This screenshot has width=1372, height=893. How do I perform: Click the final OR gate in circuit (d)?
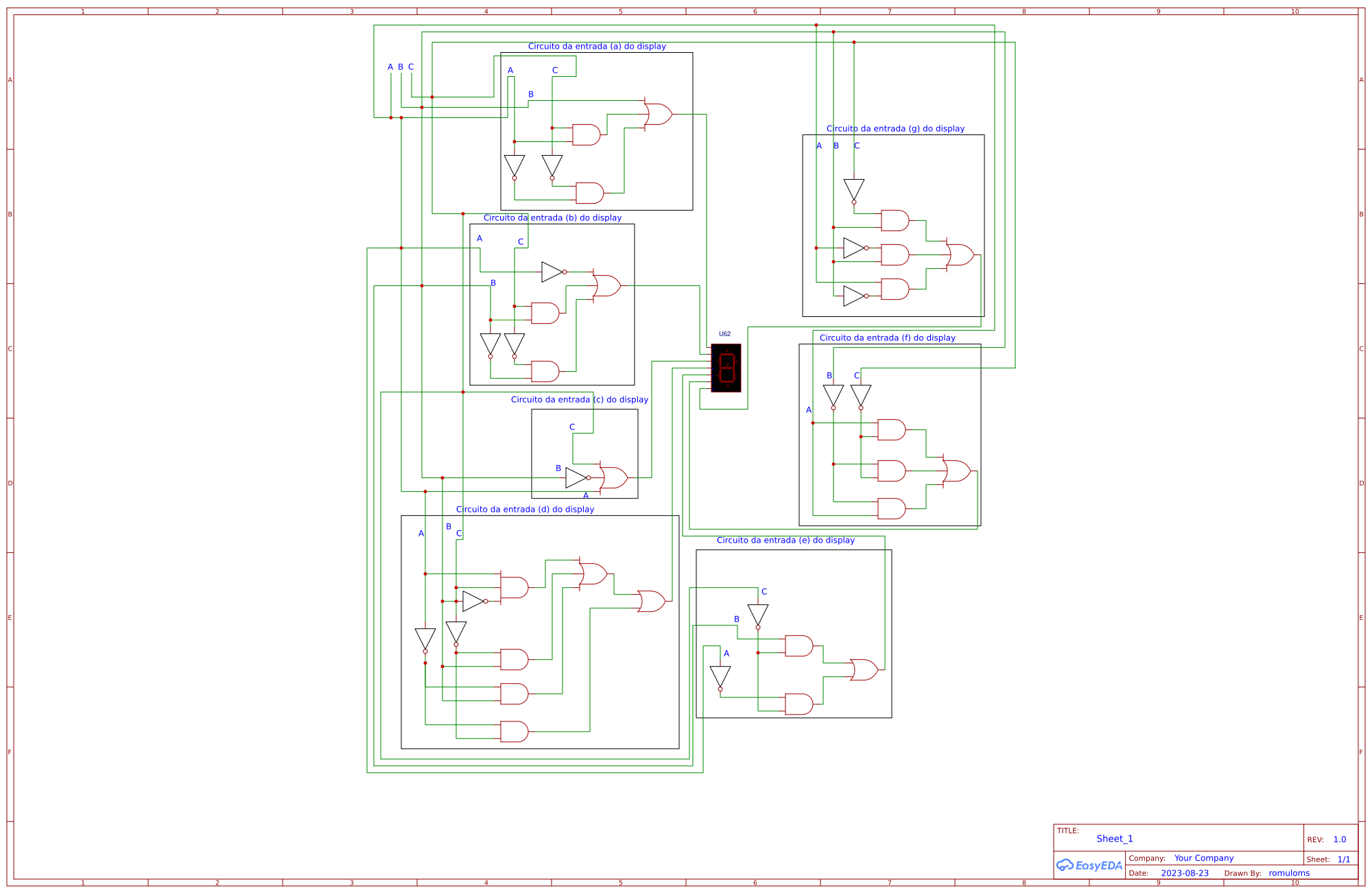pos(650,601)
